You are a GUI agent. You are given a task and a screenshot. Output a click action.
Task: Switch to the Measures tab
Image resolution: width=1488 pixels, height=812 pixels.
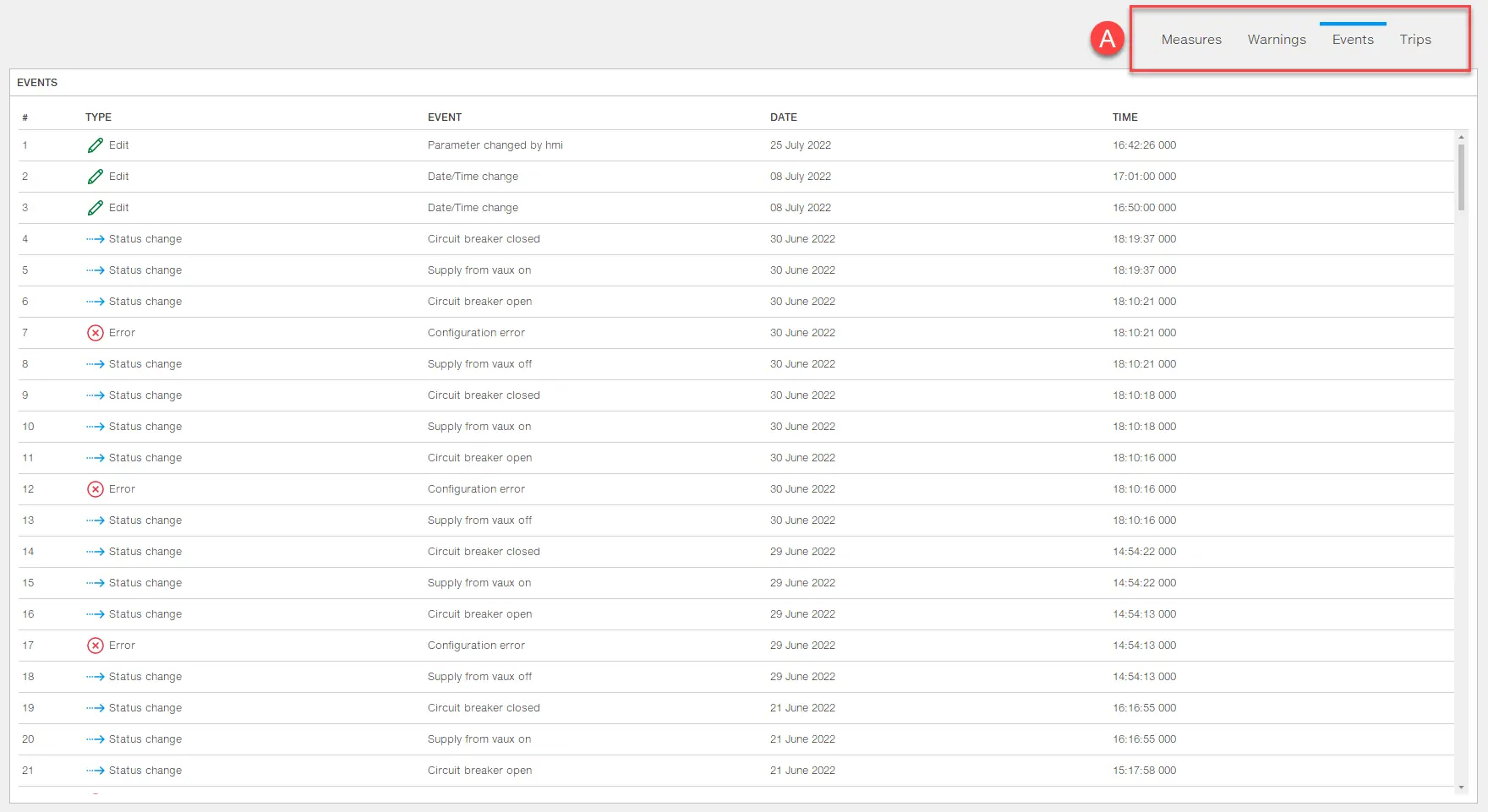(x=1191, y=40)
